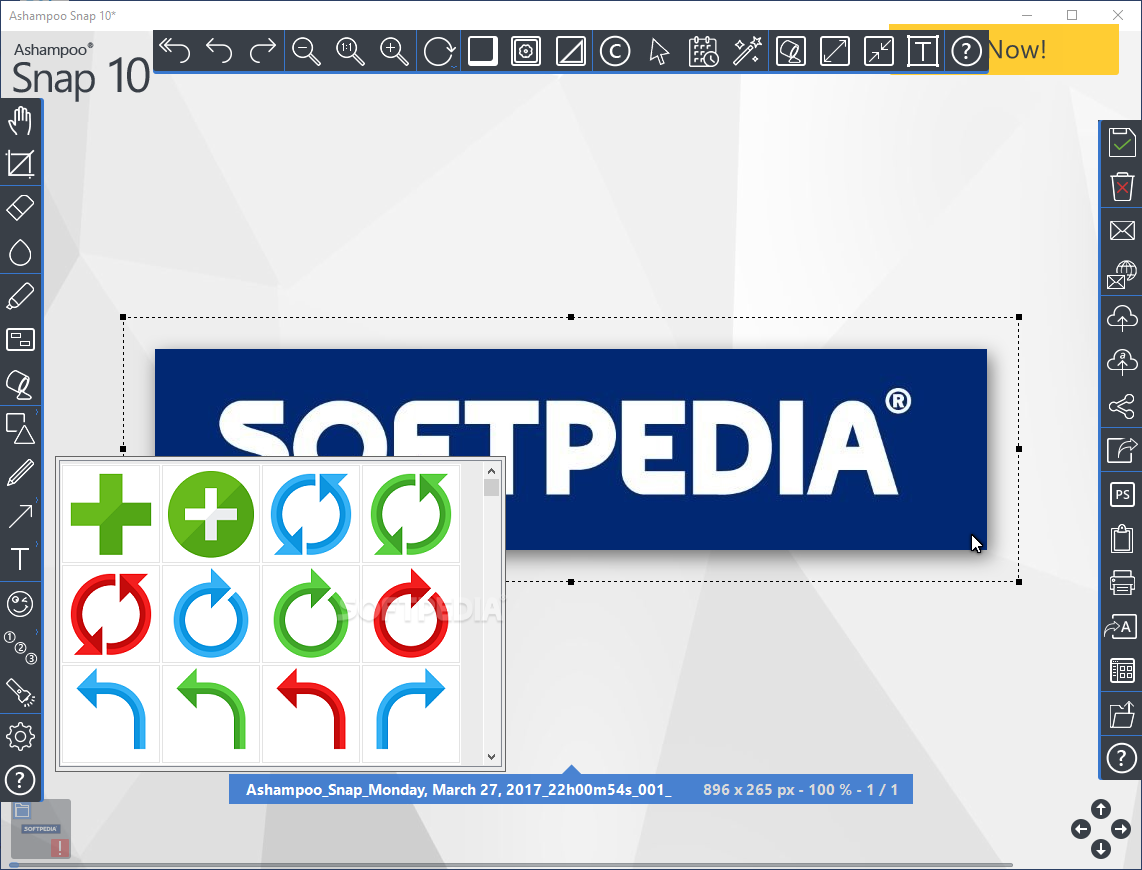The height and width of the screenshot is (870, 1142).
Task: Add date stamp with calendar icon
Action: tap(704, 51)
